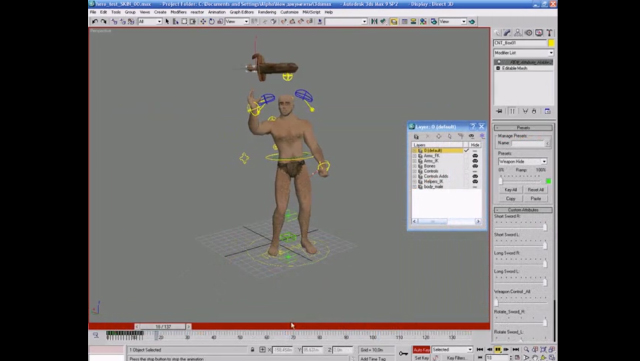Toggle hide for Controls Adds layer
Viewport: 640px width, 361px height.
[x=475, y=176]
